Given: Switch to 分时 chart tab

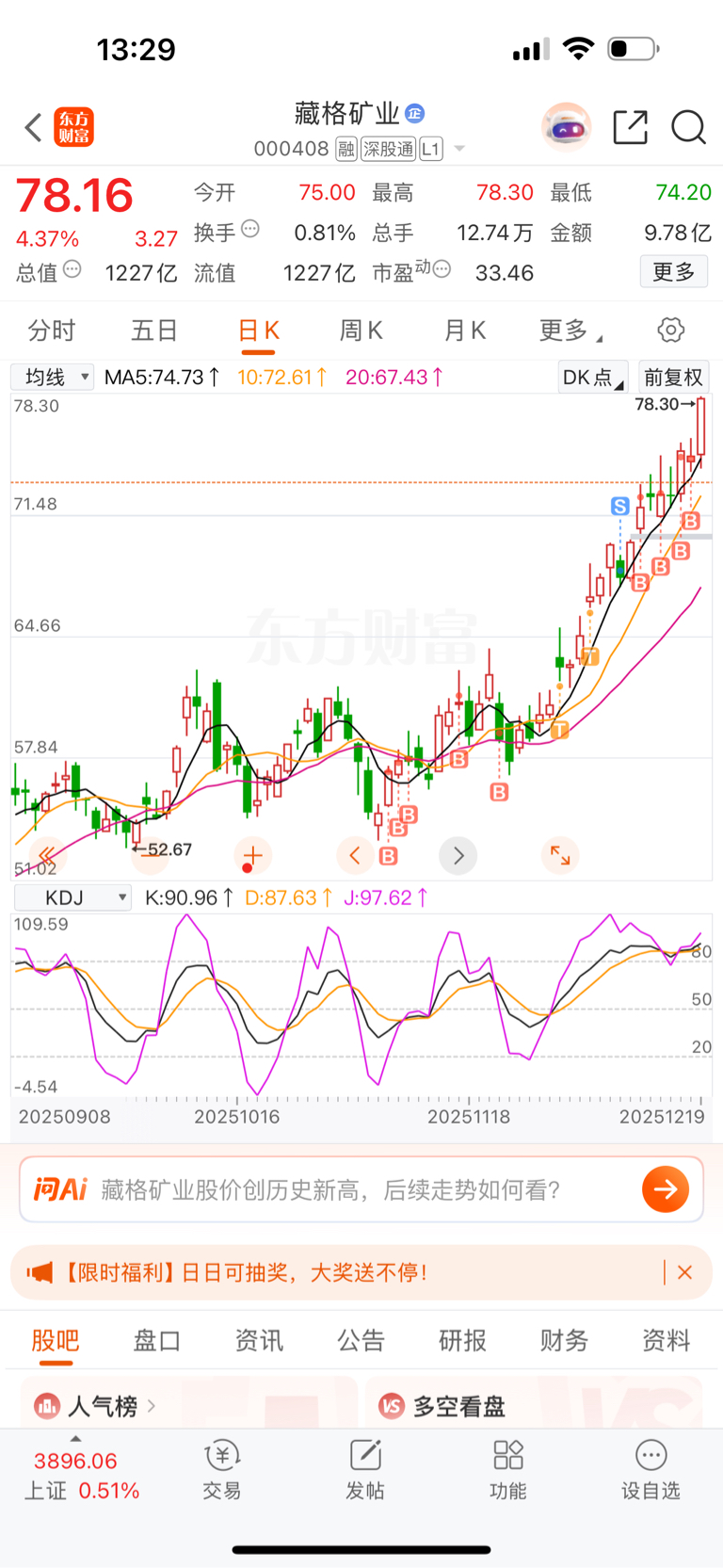Looking at the screenshot, I should pos(51,331).
